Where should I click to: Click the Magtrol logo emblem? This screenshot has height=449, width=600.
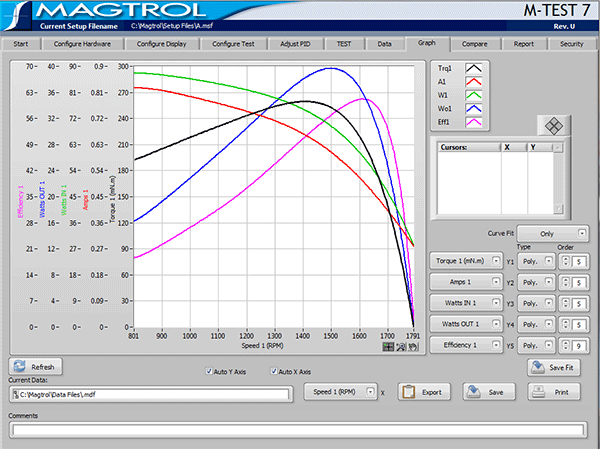coord(16,15)
